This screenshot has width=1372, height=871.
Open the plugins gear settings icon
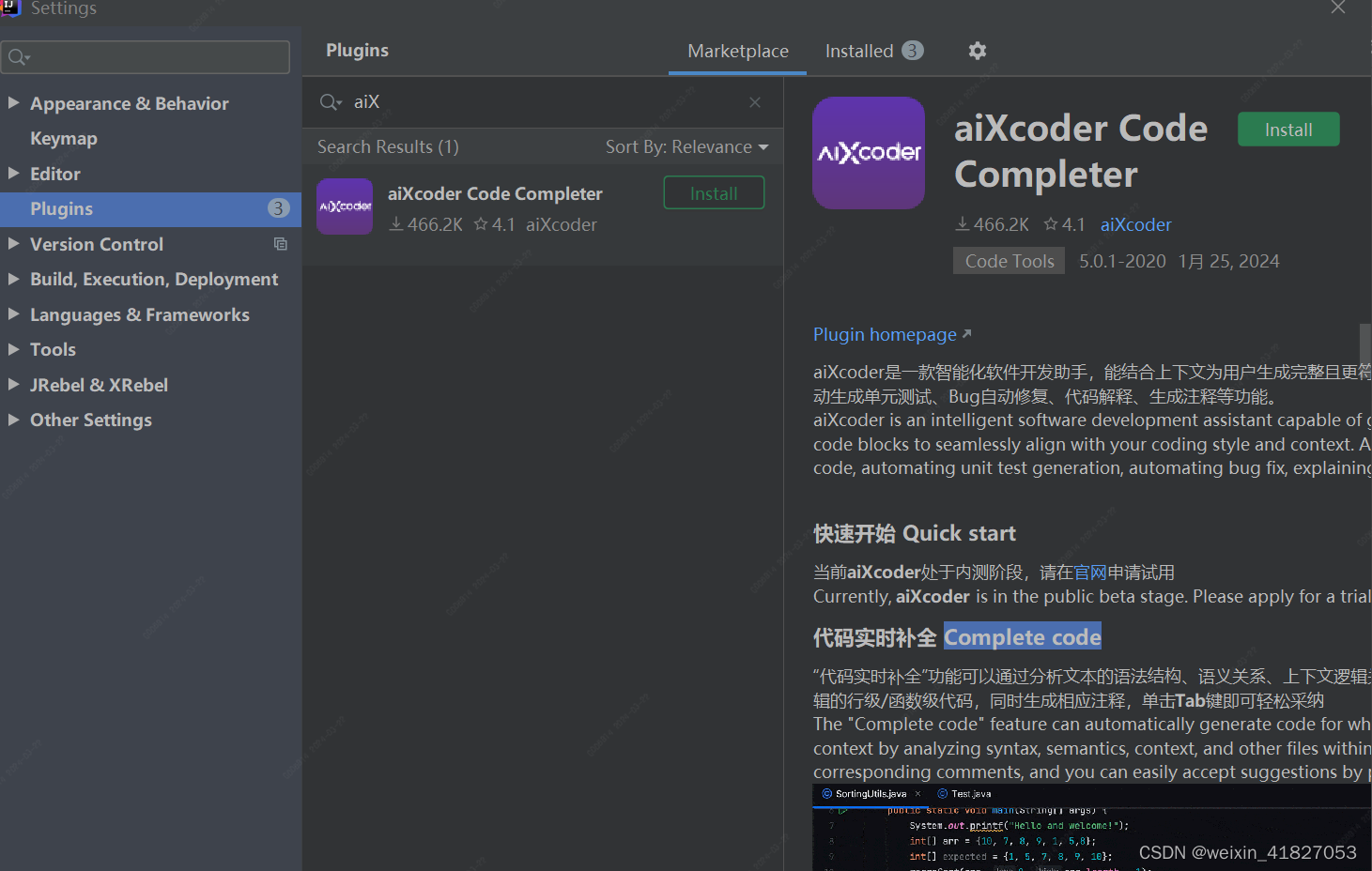978,51
